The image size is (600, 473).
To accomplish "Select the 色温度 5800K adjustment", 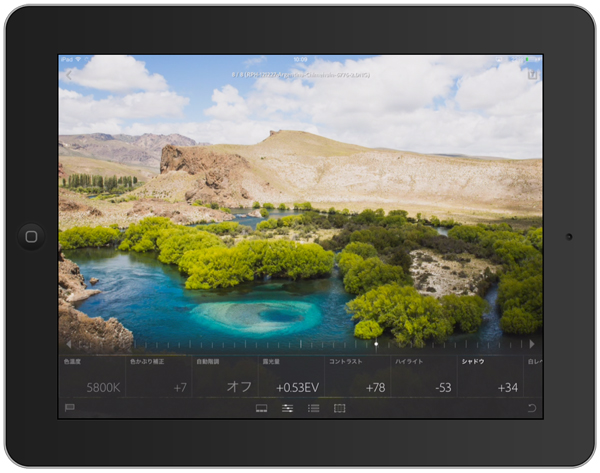I will click(92, 377).
